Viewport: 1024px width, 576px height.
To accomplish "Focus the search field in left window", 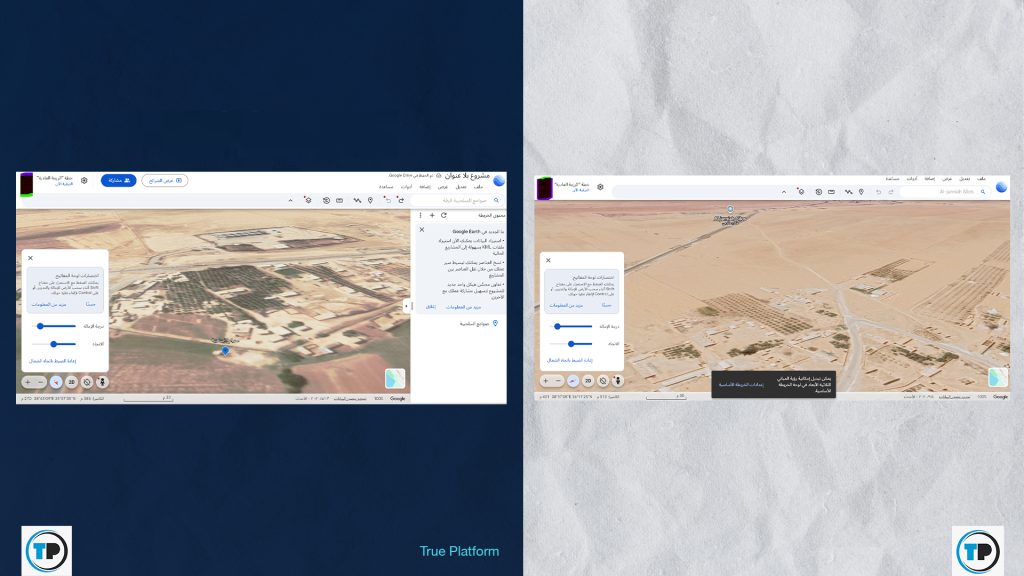I will [456, 200].
